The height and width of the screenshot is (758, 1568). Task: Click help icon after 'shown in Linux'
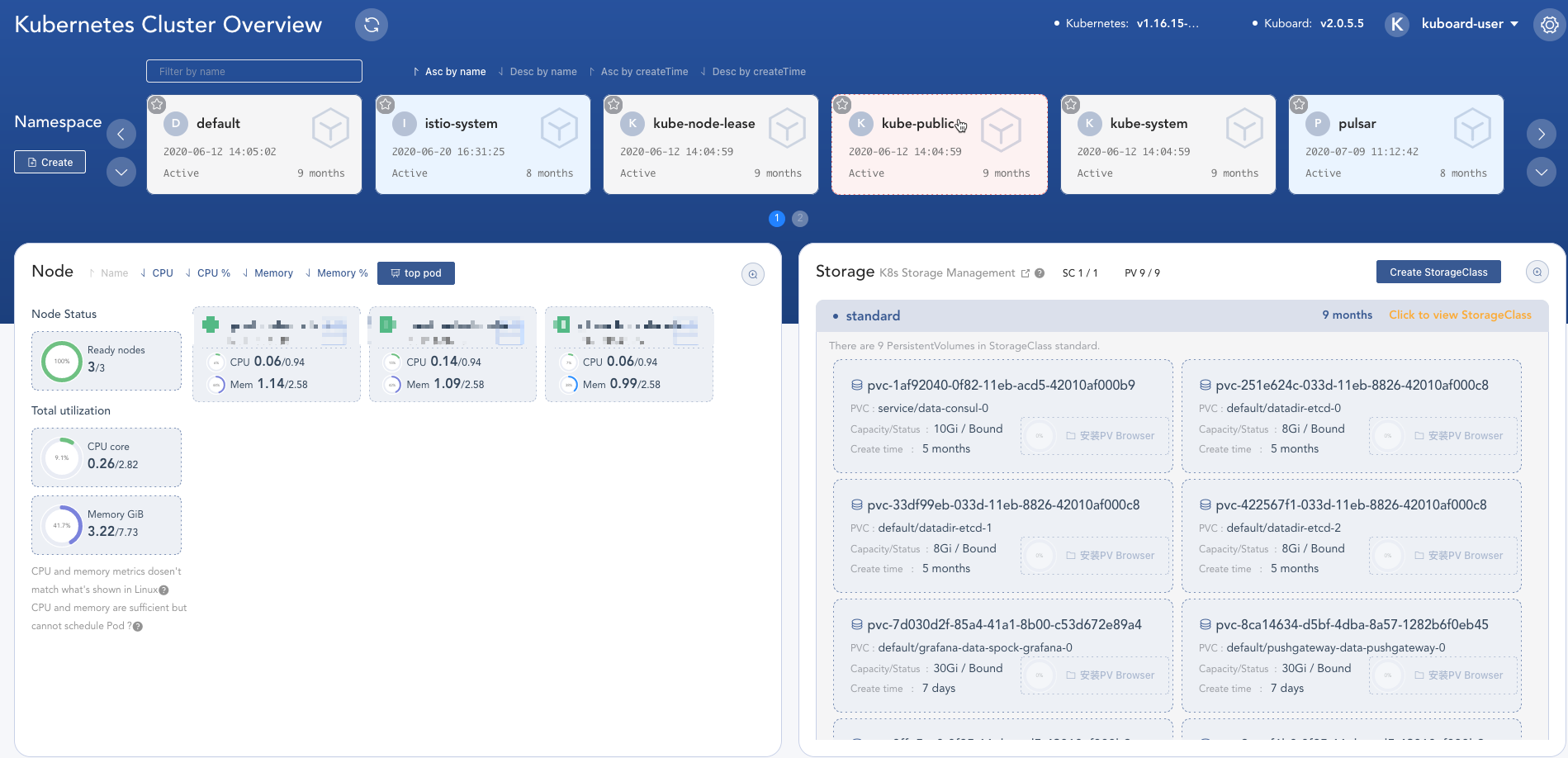[163, 590]
